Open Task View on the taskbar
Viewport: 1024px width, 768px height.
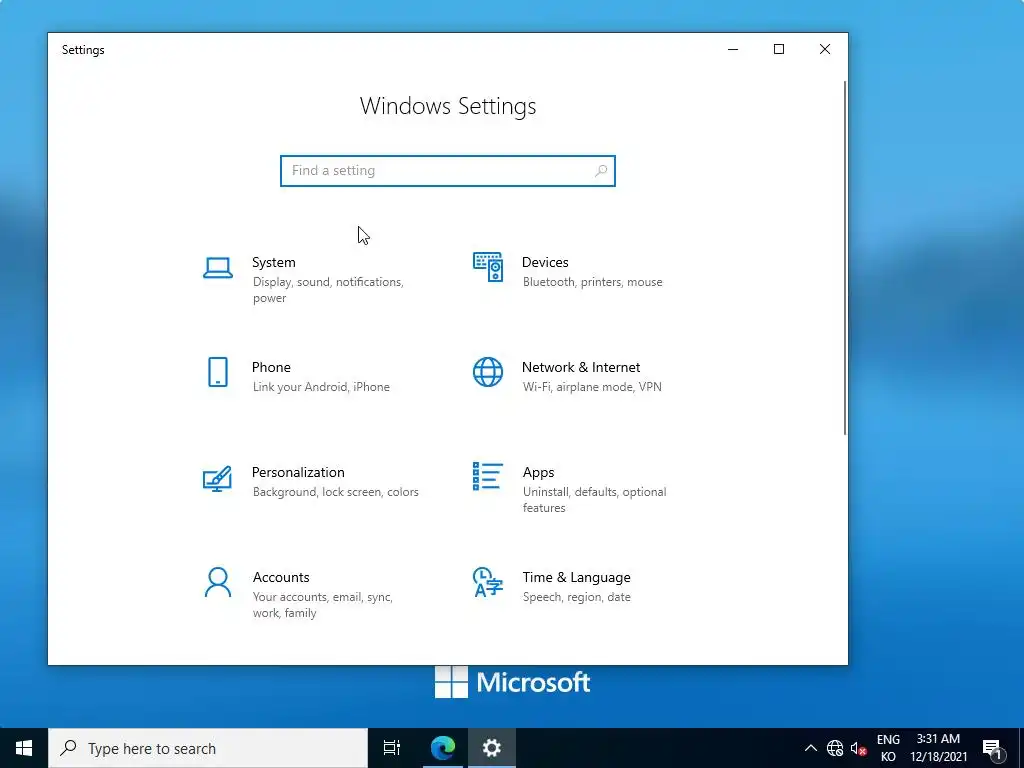pos(392,748)
